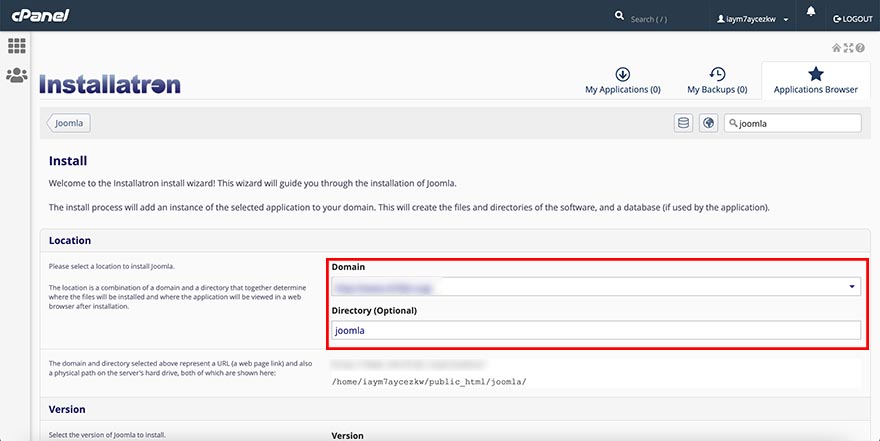
Task: Click the Directory (Optional) field
Action: 596,330
